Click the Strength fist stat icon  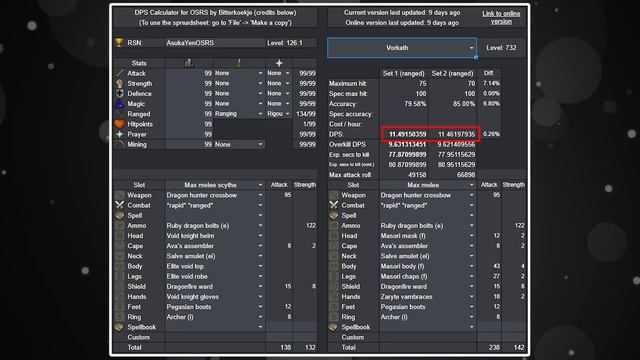click(120, 83)
